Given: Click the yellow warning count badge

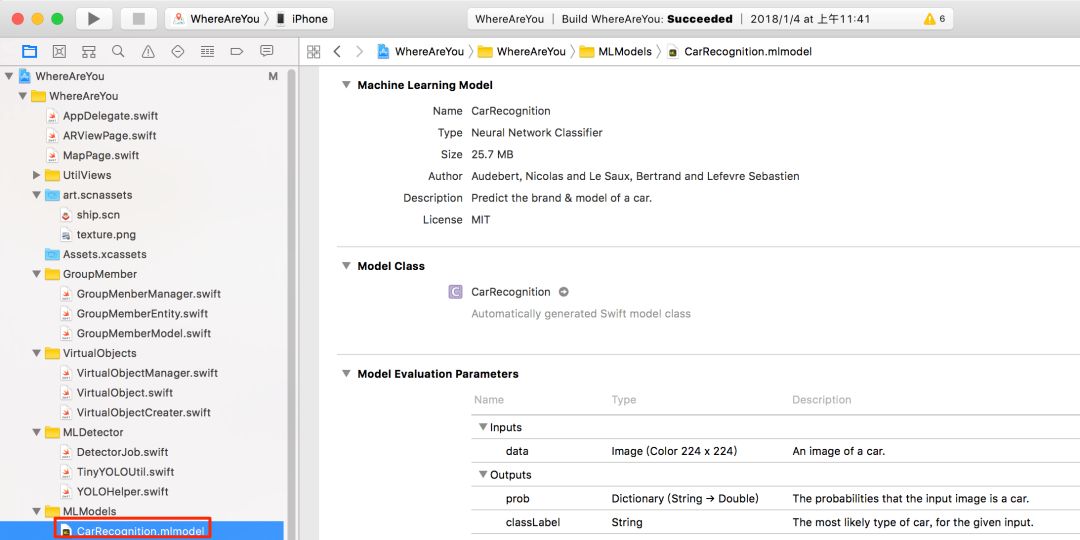Looking at the screenshot, I should click(x=935, y=18).
